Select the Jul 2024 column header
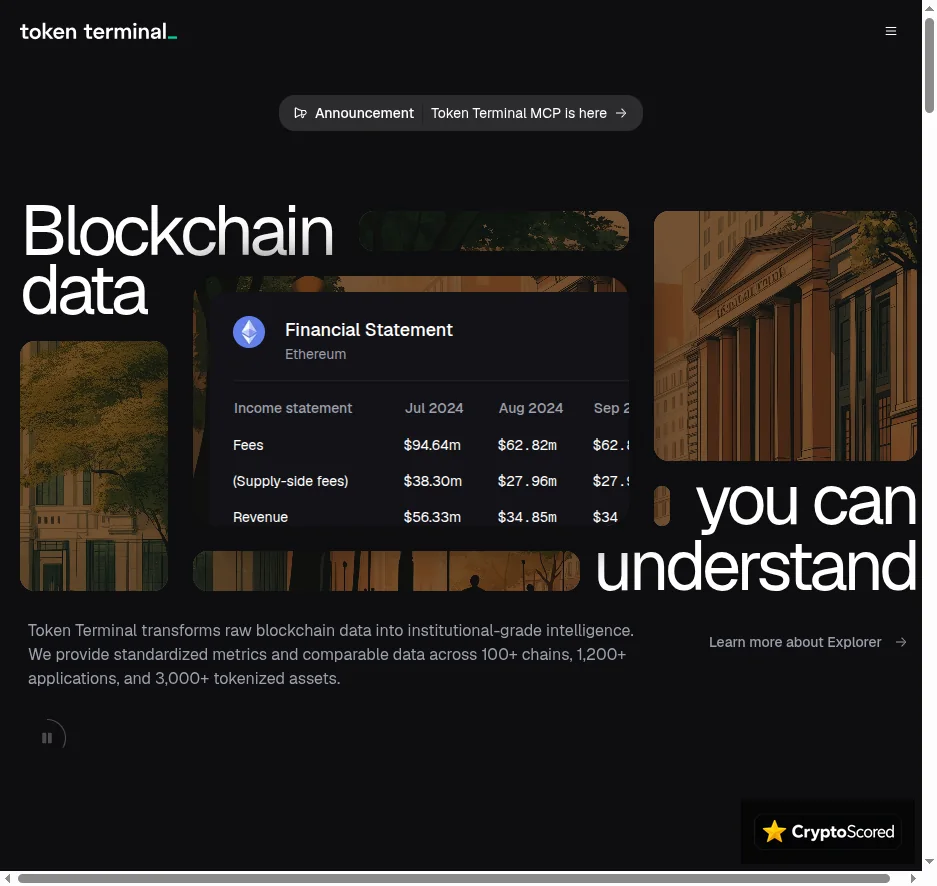 click(x=434, y=408)
